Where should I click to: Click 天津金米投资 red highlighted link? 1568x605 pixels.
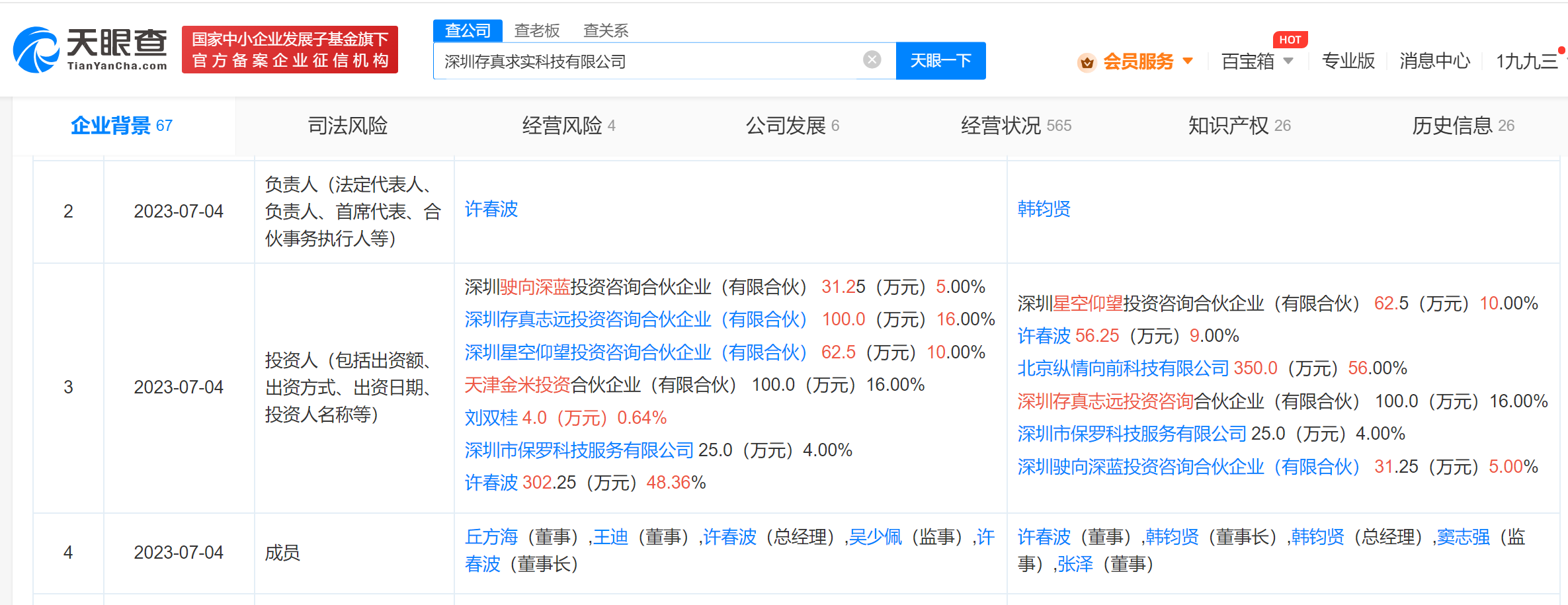point(517,385)
